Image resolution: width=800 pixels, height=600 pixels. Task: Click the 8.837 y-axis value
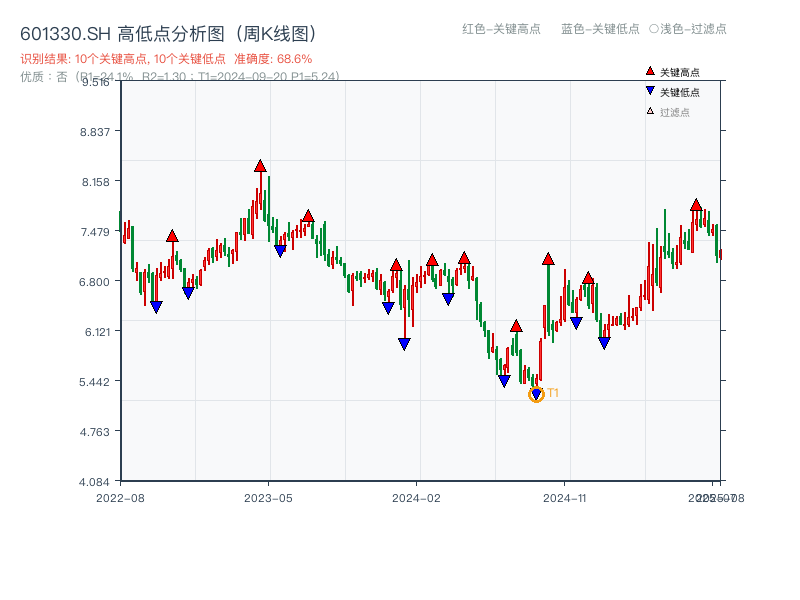tap(94, 132)
